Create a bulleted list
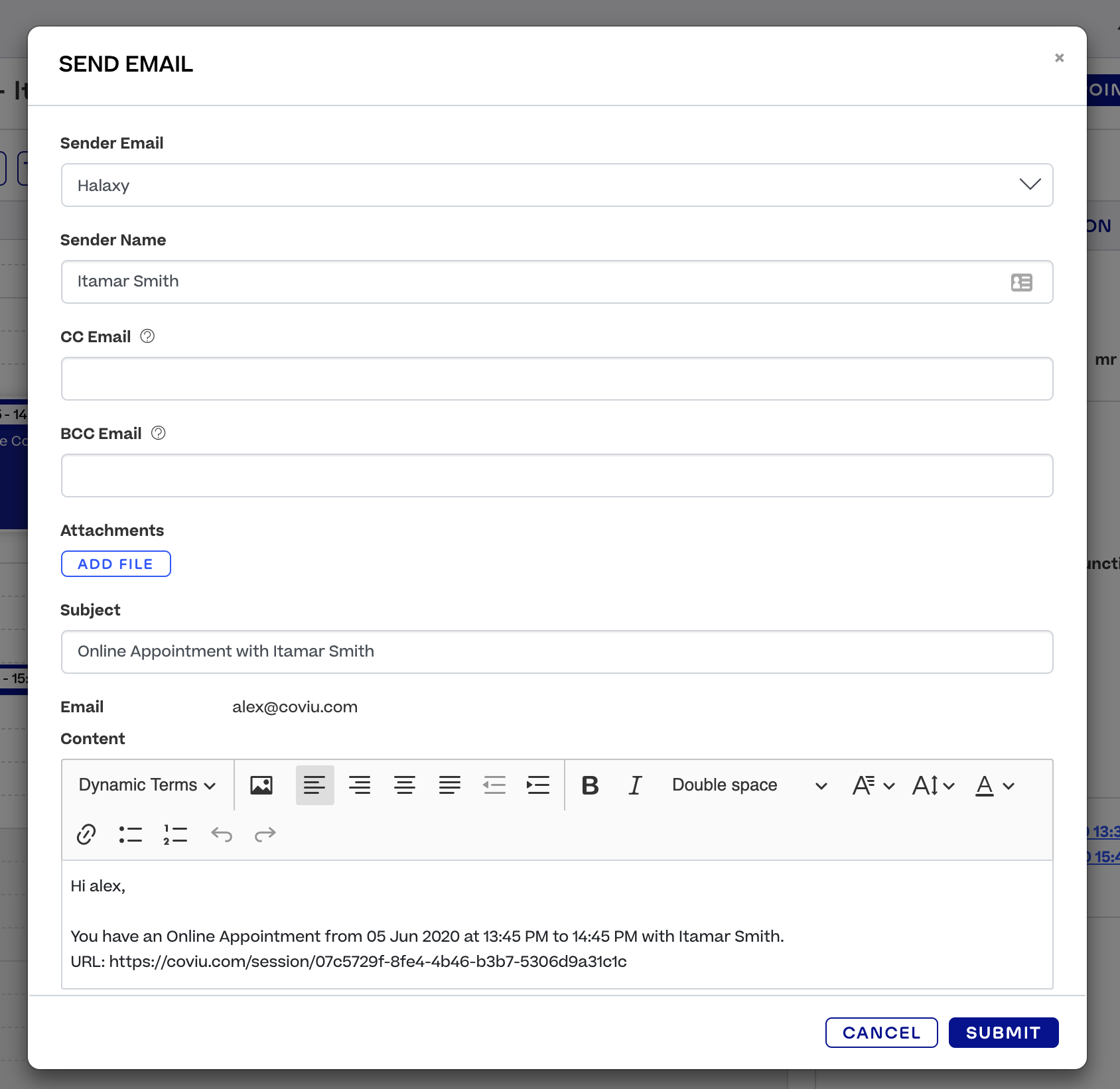This screenshot has width=1120, height=1089. tap(130, 834)
